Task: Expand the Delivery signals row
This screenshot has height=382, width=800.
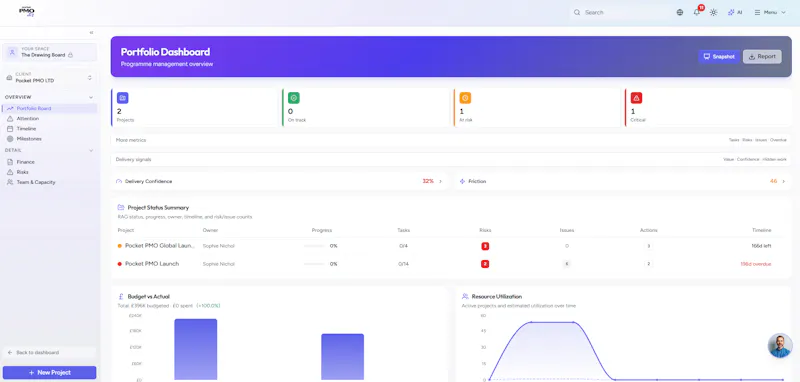Action: [451, 159]
